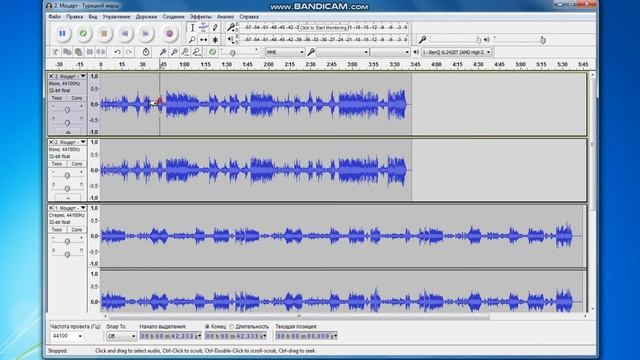Click the Silence audio icon

point(100,52)
